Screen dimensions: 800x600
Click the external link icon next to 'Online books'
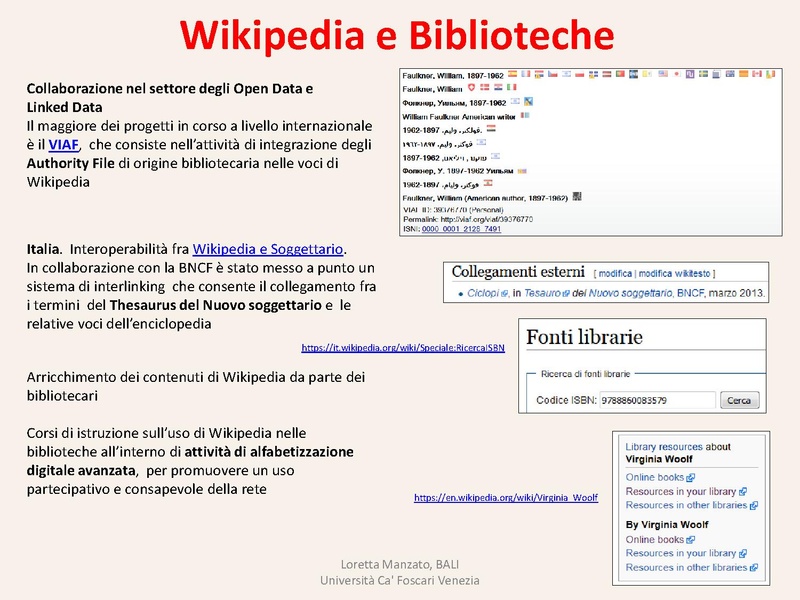click(691, 478)
